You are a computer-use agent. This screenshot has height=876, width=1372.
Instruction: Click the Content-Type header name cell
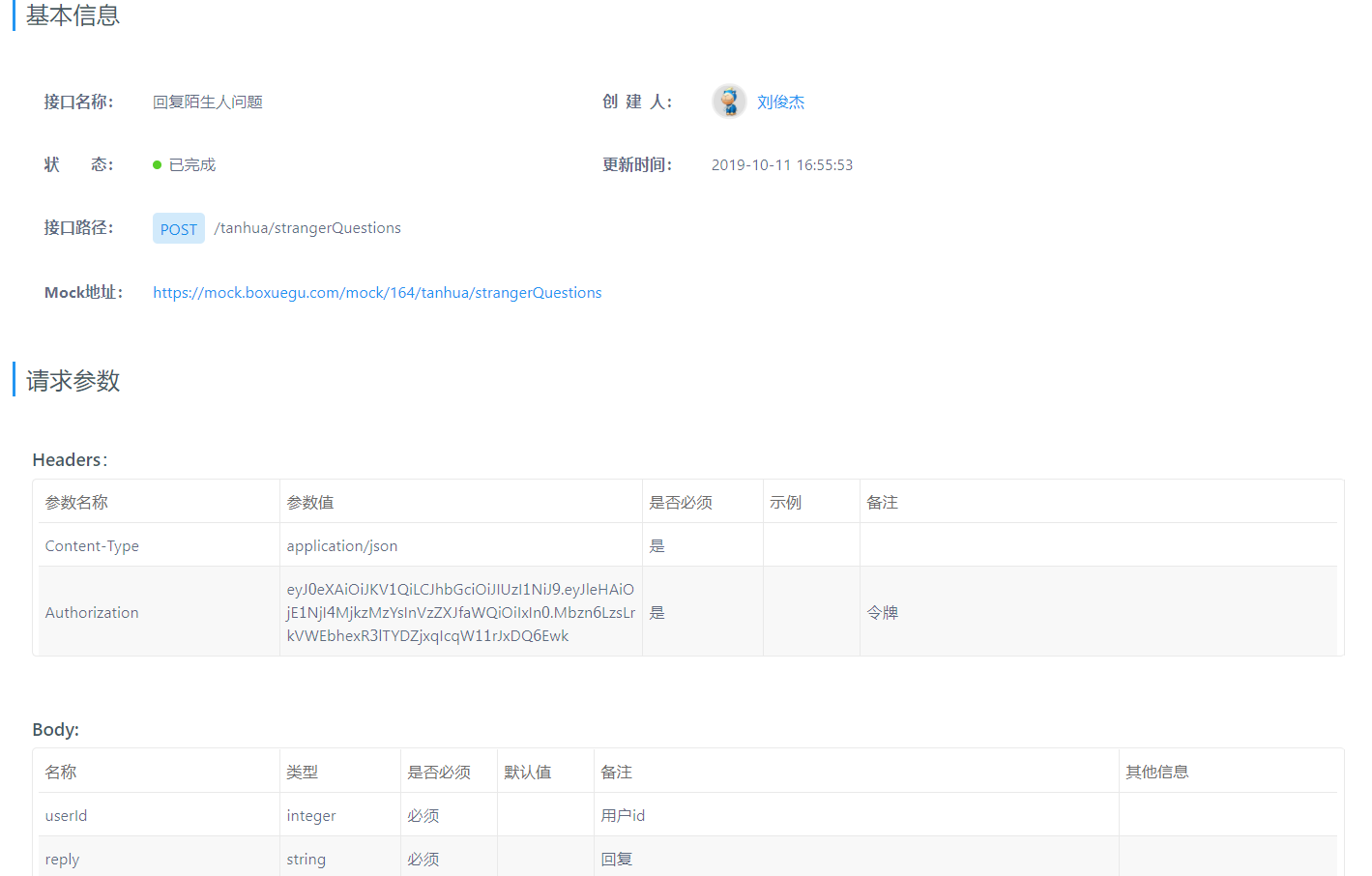click(x=160, y=545)
